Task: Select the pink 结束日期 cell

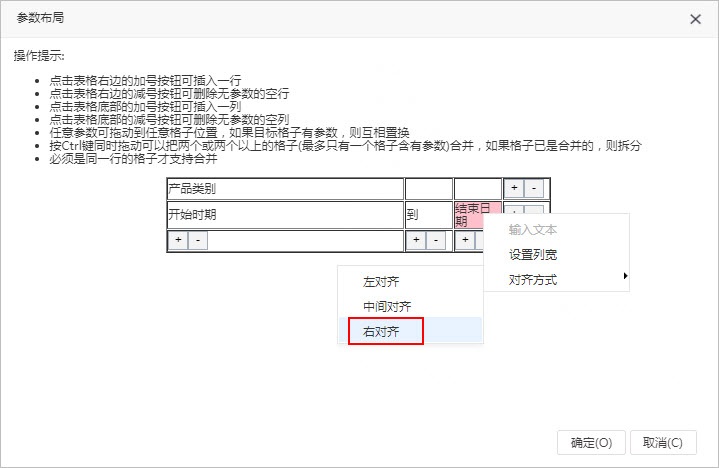Action: pyautogui.click(x=470, y=215)
